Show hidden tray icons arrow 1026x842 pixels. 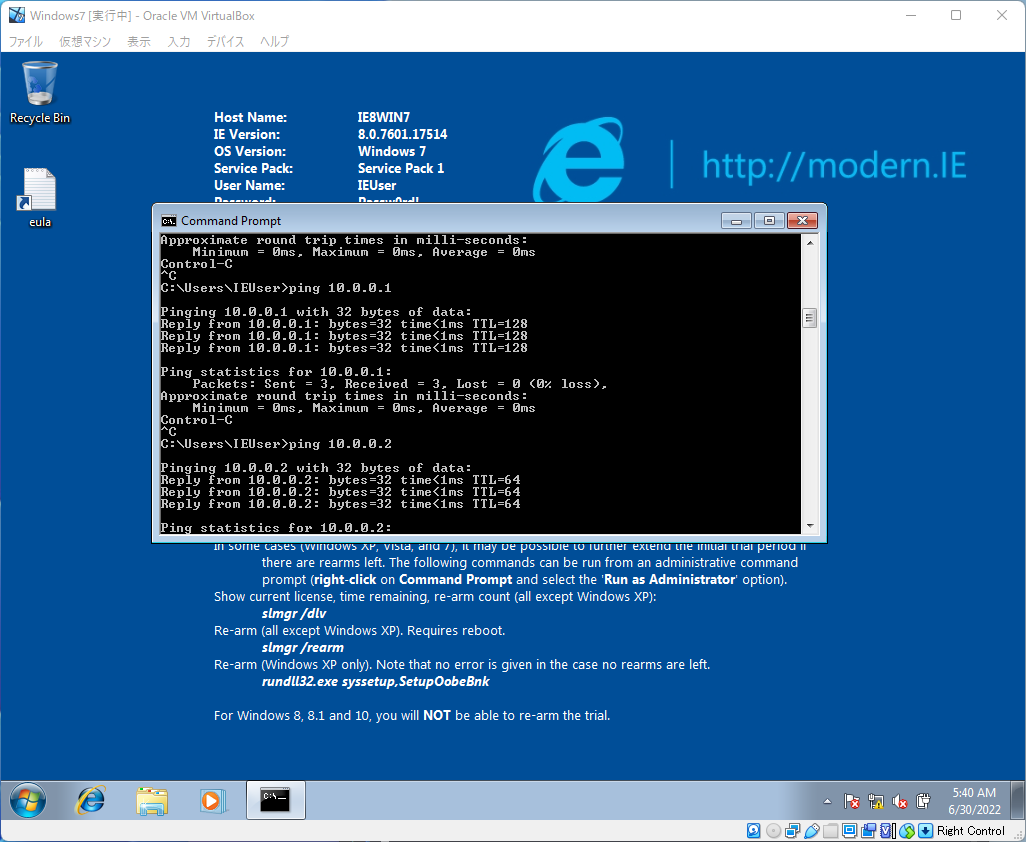(x=828, y=801)
